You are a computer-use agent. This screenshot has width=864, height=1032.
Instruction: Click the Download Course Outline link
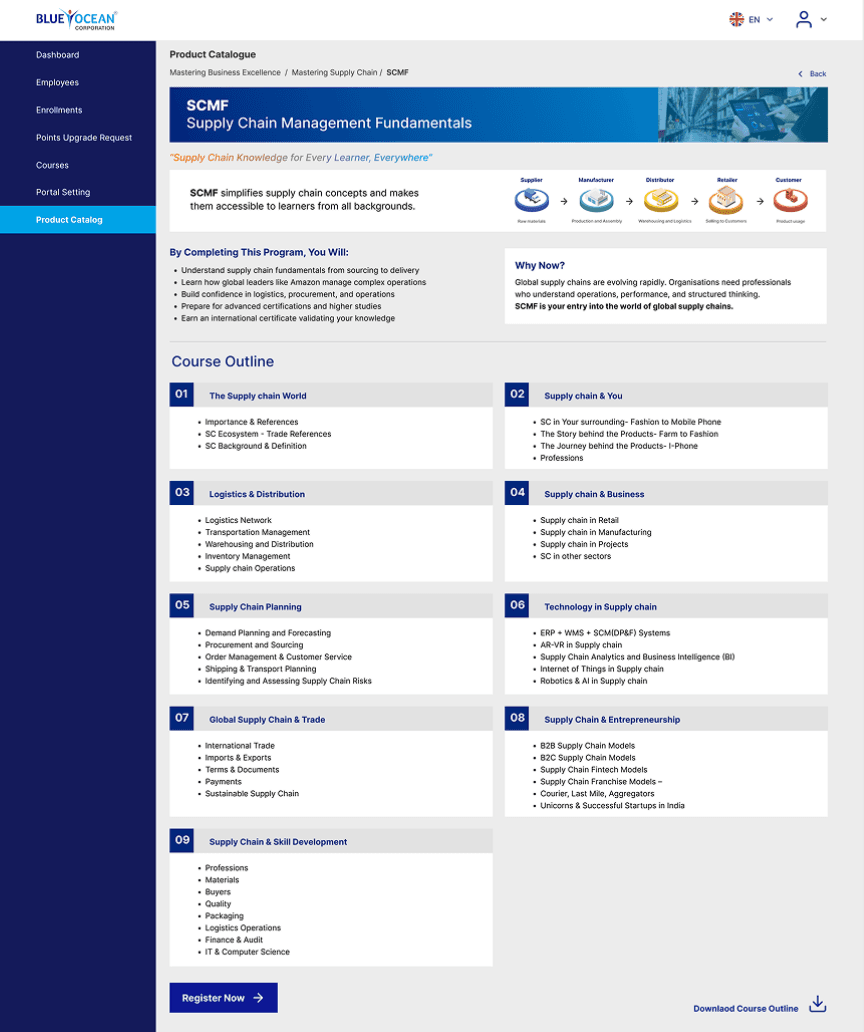[746, 1008]
